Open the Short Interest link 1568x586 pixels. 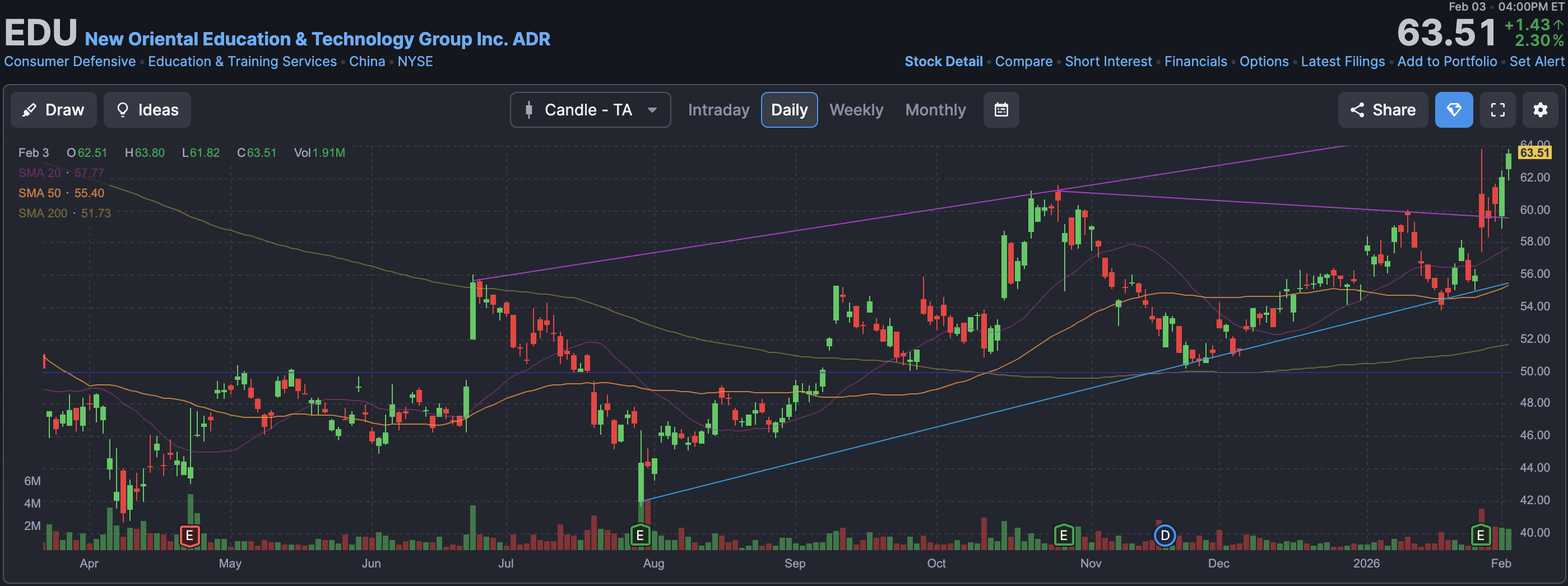pyautogui.click(x=1108, y=62)
